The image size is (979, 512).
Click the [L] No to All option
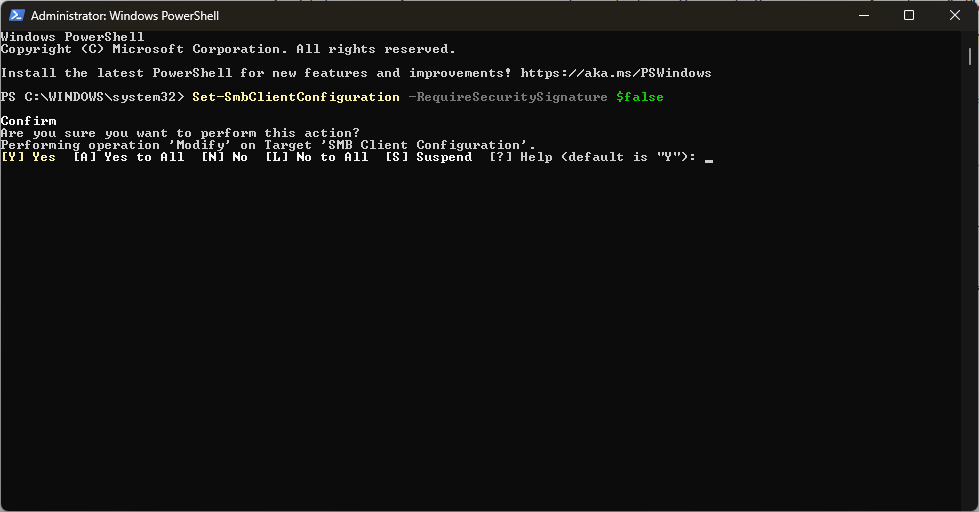pos(317,157)
